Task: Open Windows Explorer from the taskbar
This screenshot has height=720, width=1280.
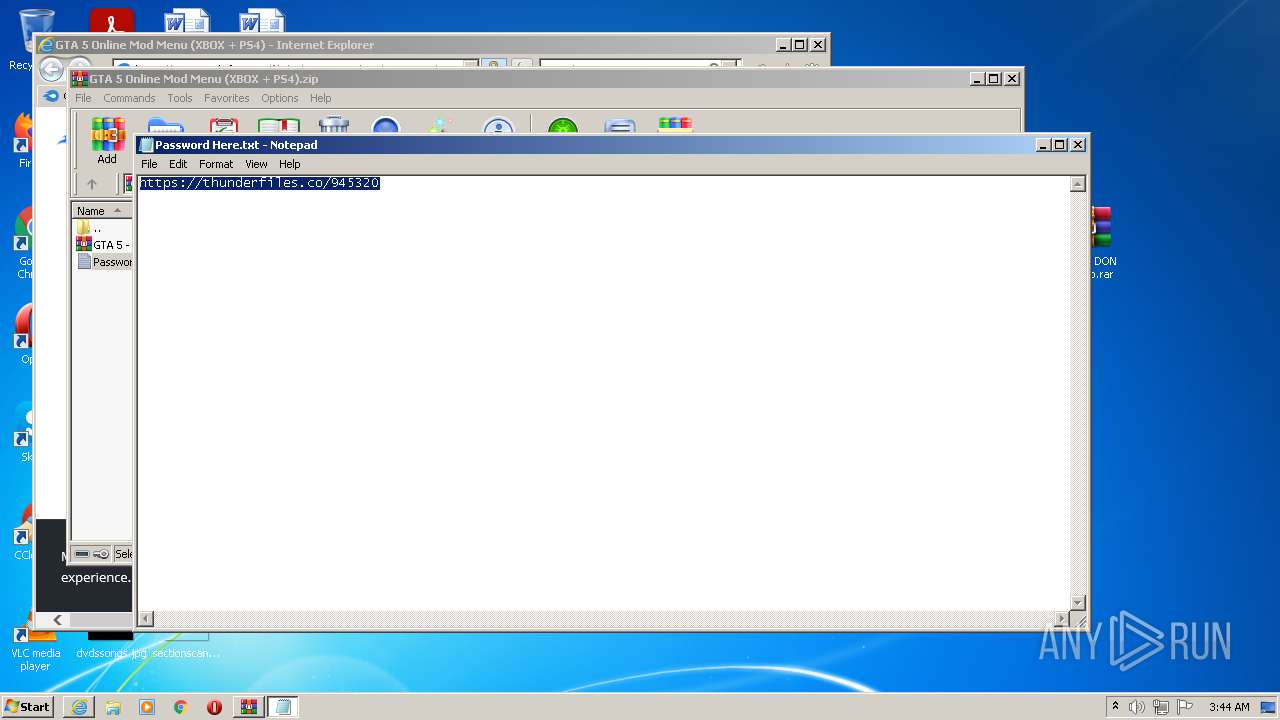Action: coord(113,707)
